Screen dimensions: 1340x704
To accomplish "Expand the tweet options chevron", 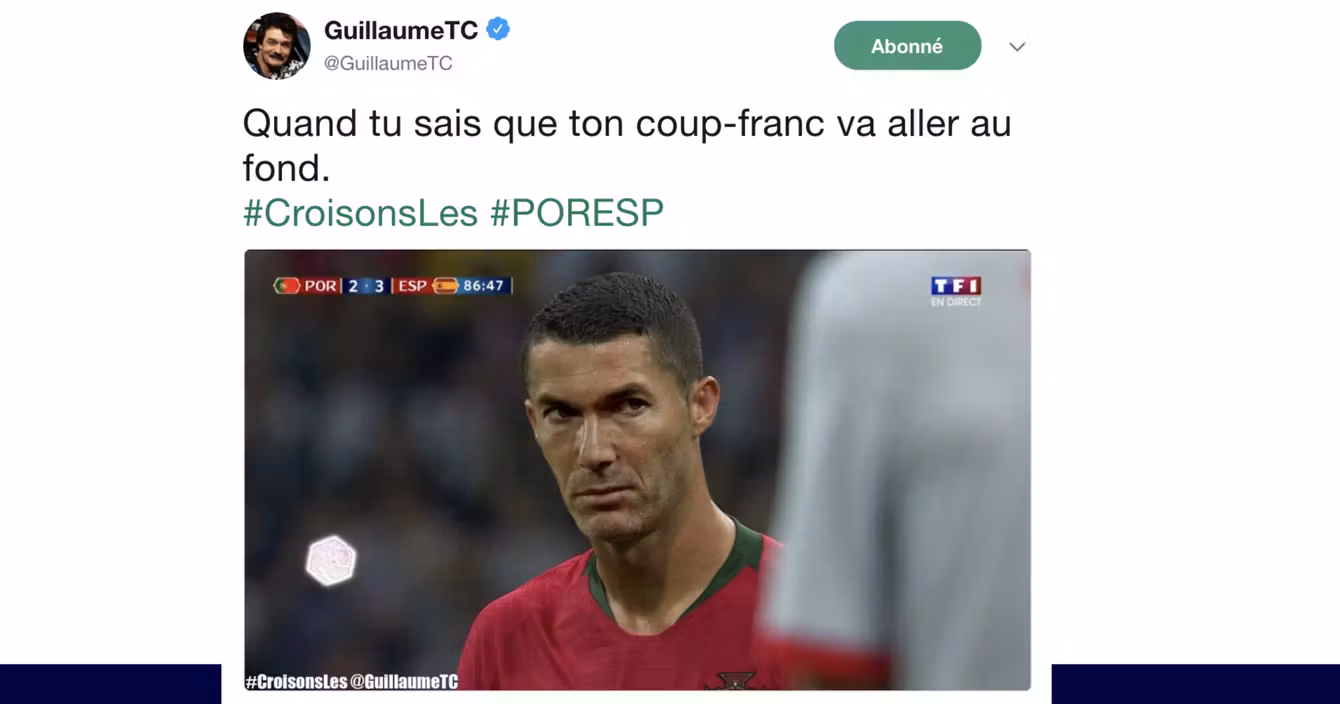I will [1017, 47].
